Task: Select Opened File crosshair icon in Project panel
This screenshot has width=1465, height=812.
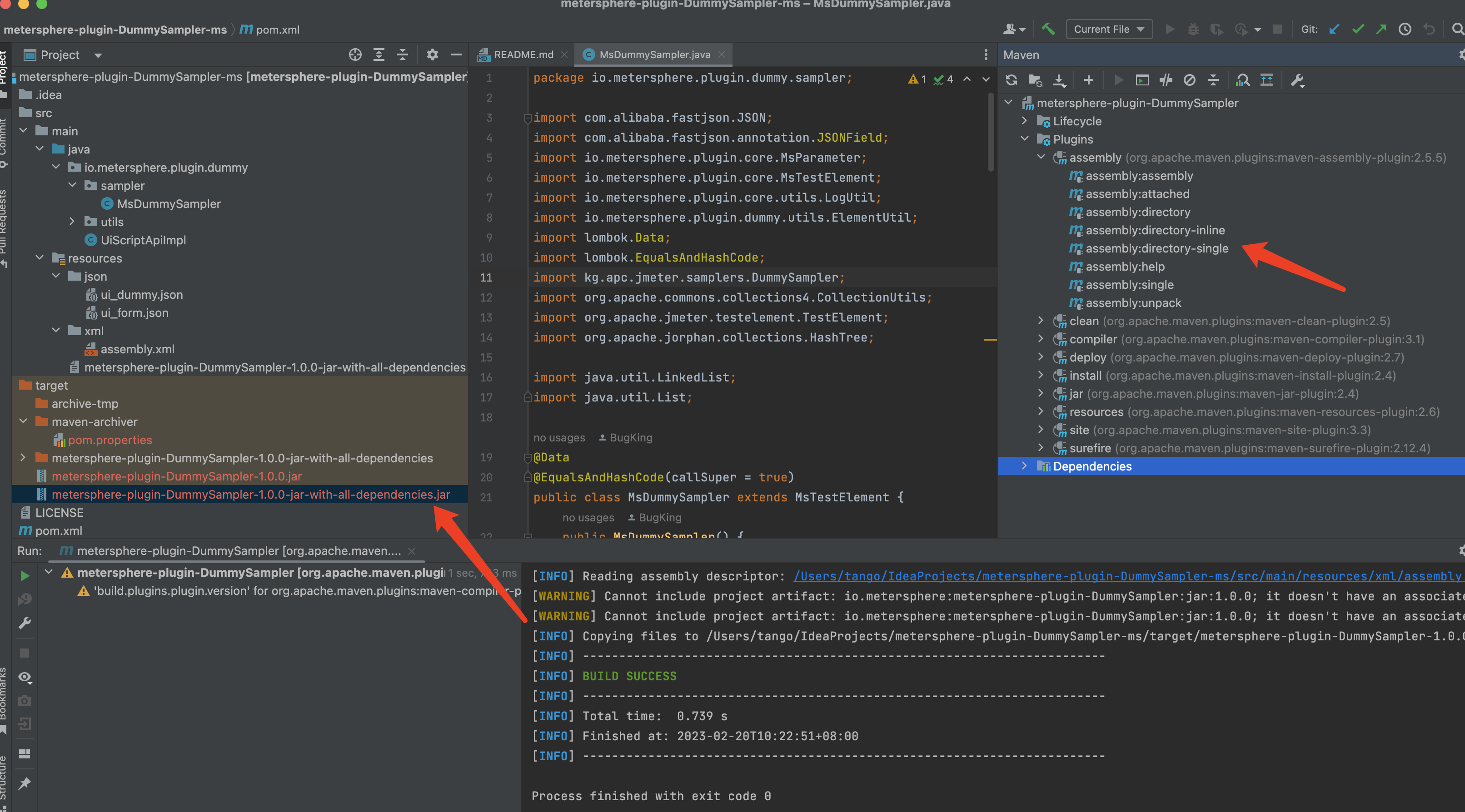Action: point(355,54)
